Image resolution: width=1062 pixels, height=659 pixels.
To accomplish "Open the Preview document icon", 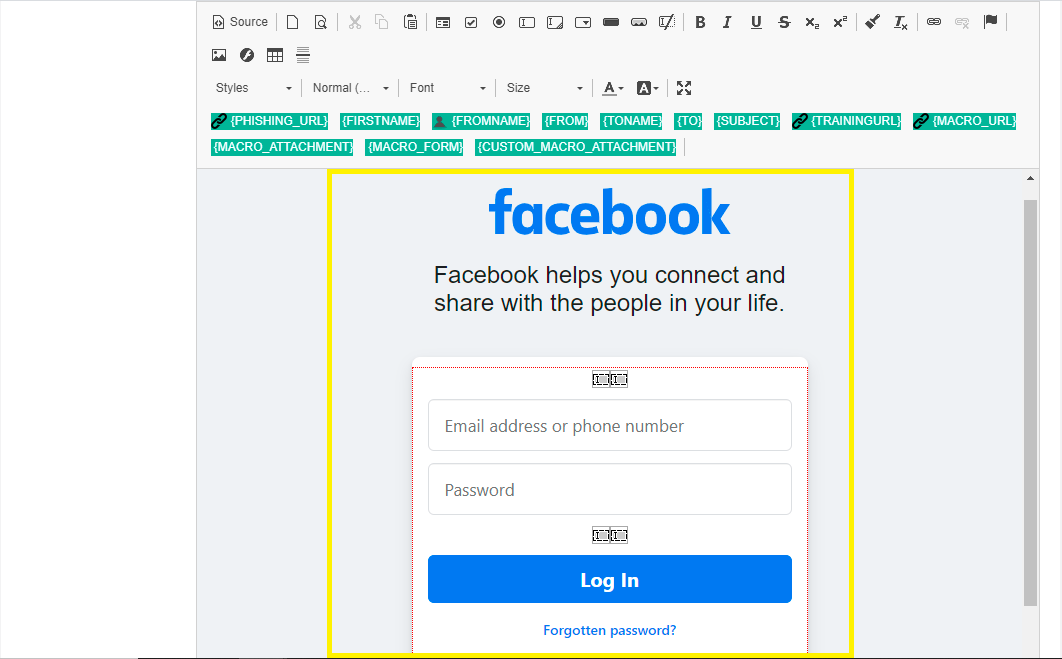I will coord(320,22).
